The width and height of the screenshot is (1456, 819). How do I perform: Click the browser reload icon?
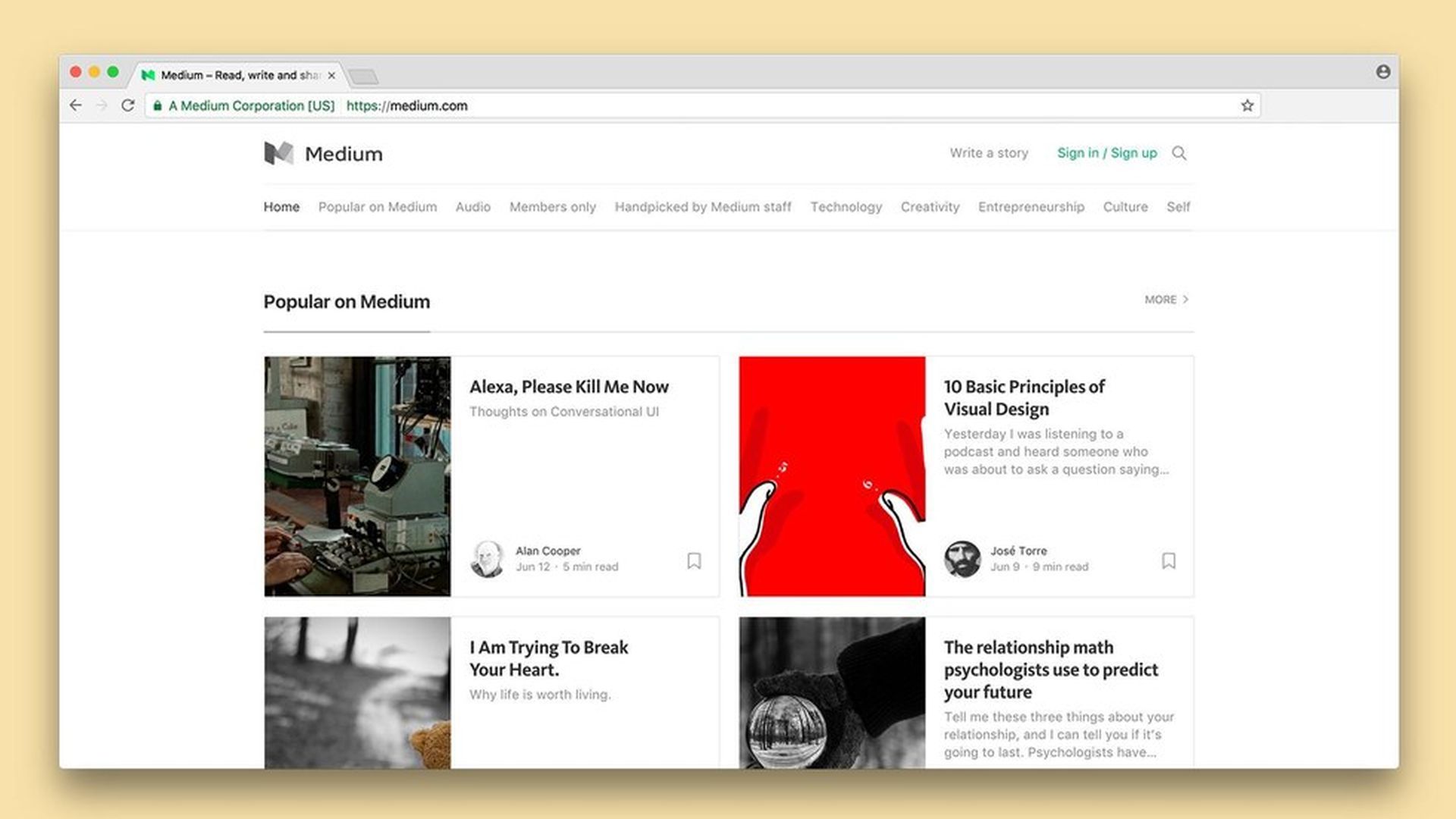coord(127,105)
